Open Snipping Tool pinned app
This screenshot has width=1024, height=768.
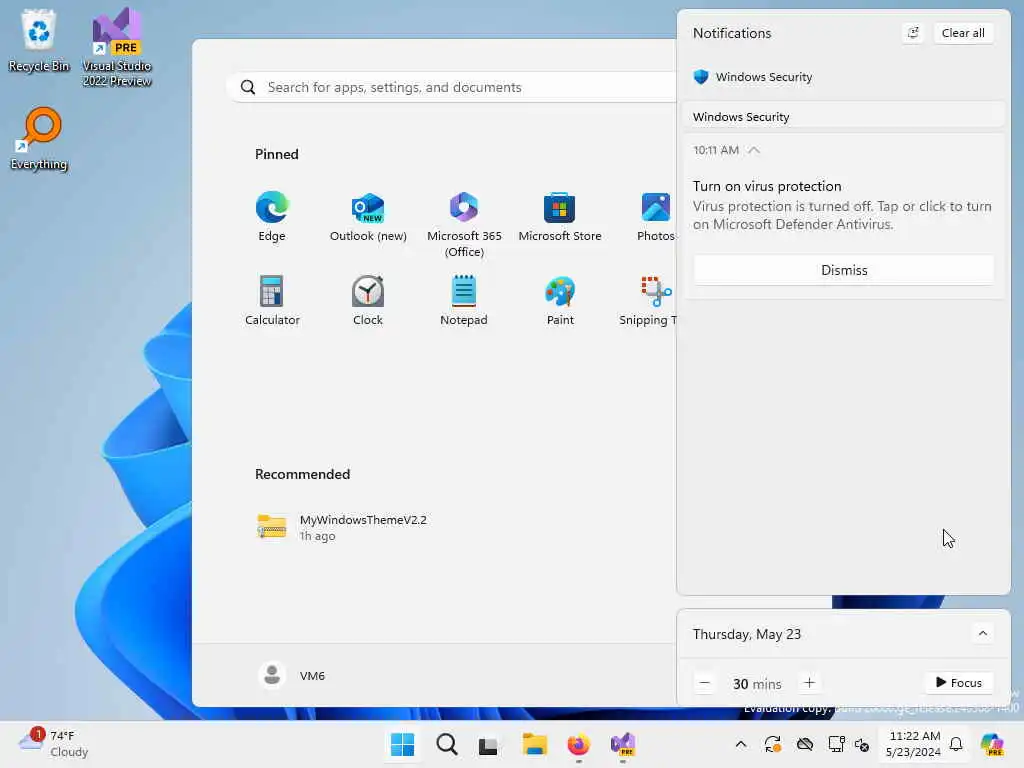click(648, 301)
